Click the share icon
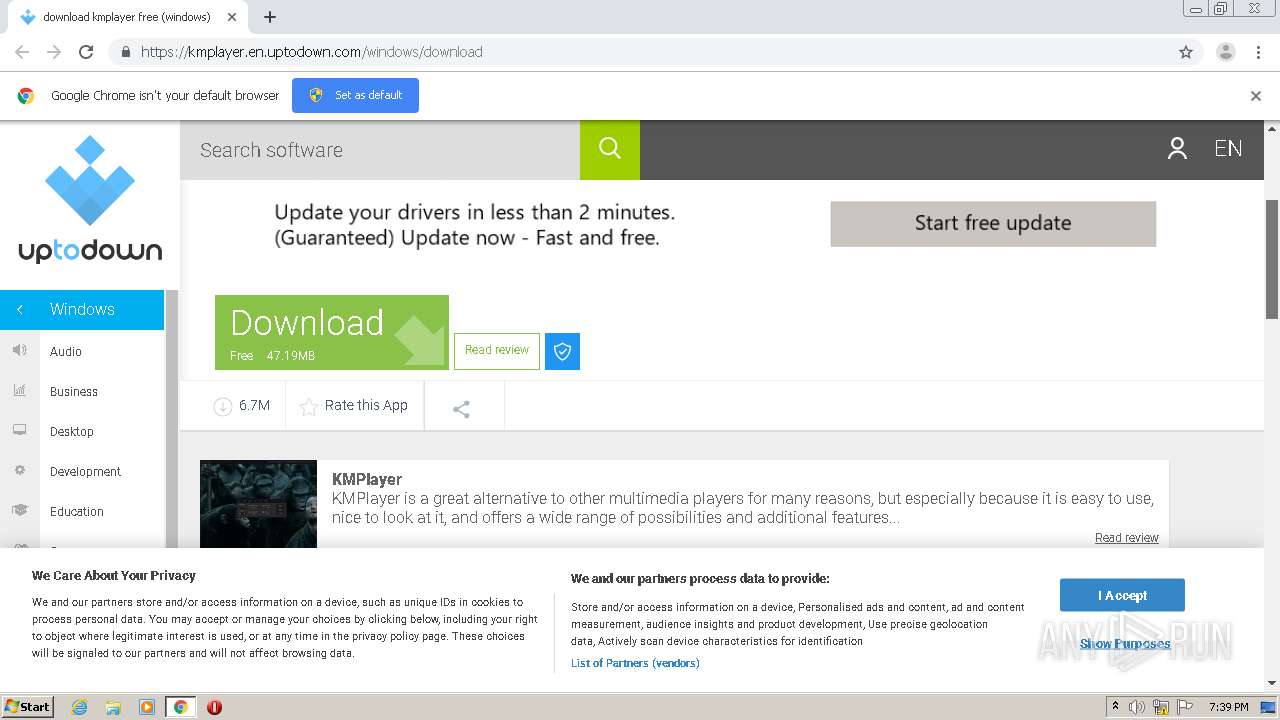The width and height of the screenshot is (1280, 720). (x=461, y=409)
